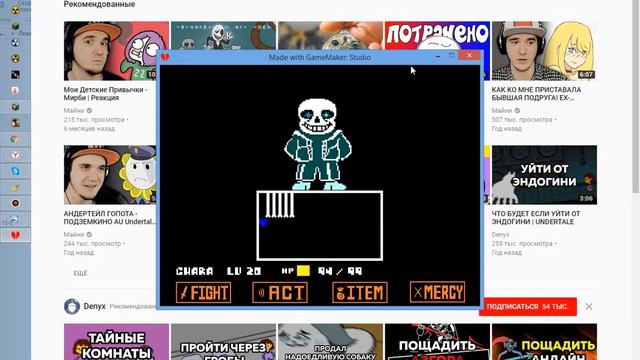Screen dimensions: 640x360
Task: Click the '94 / 99' HP value in the game
Action: tap(340, 271)
